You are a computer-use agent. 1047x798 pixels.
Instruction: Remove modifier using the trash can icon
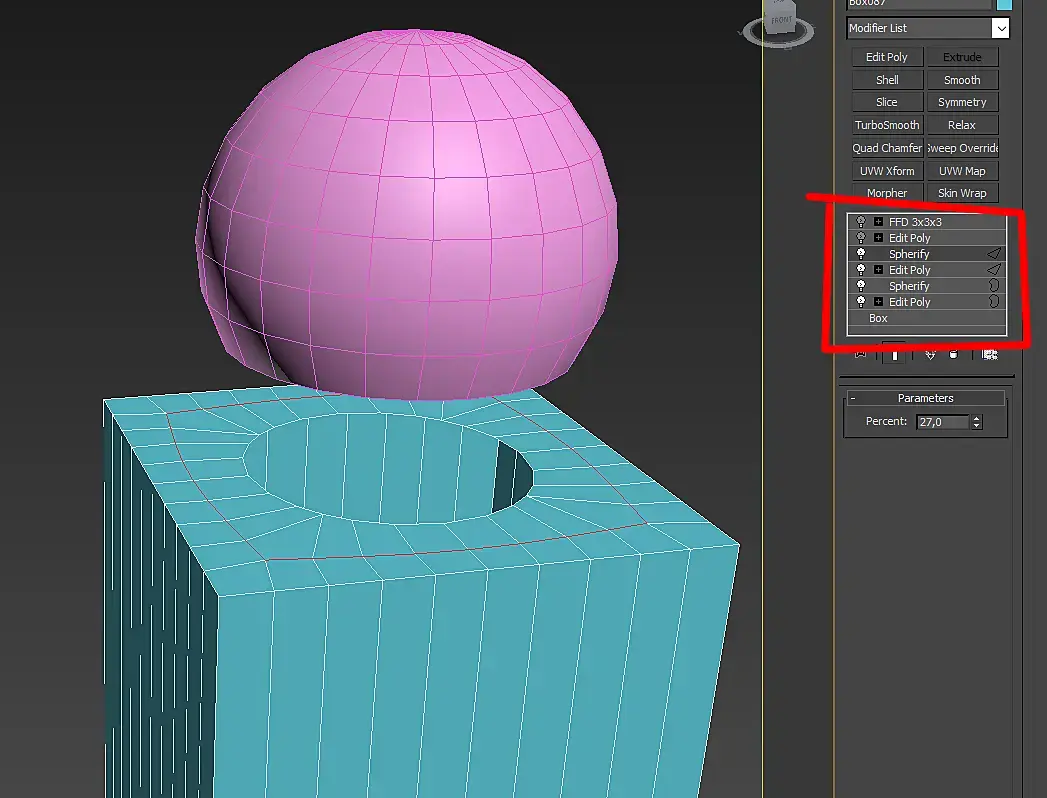(x=953, y=354)
